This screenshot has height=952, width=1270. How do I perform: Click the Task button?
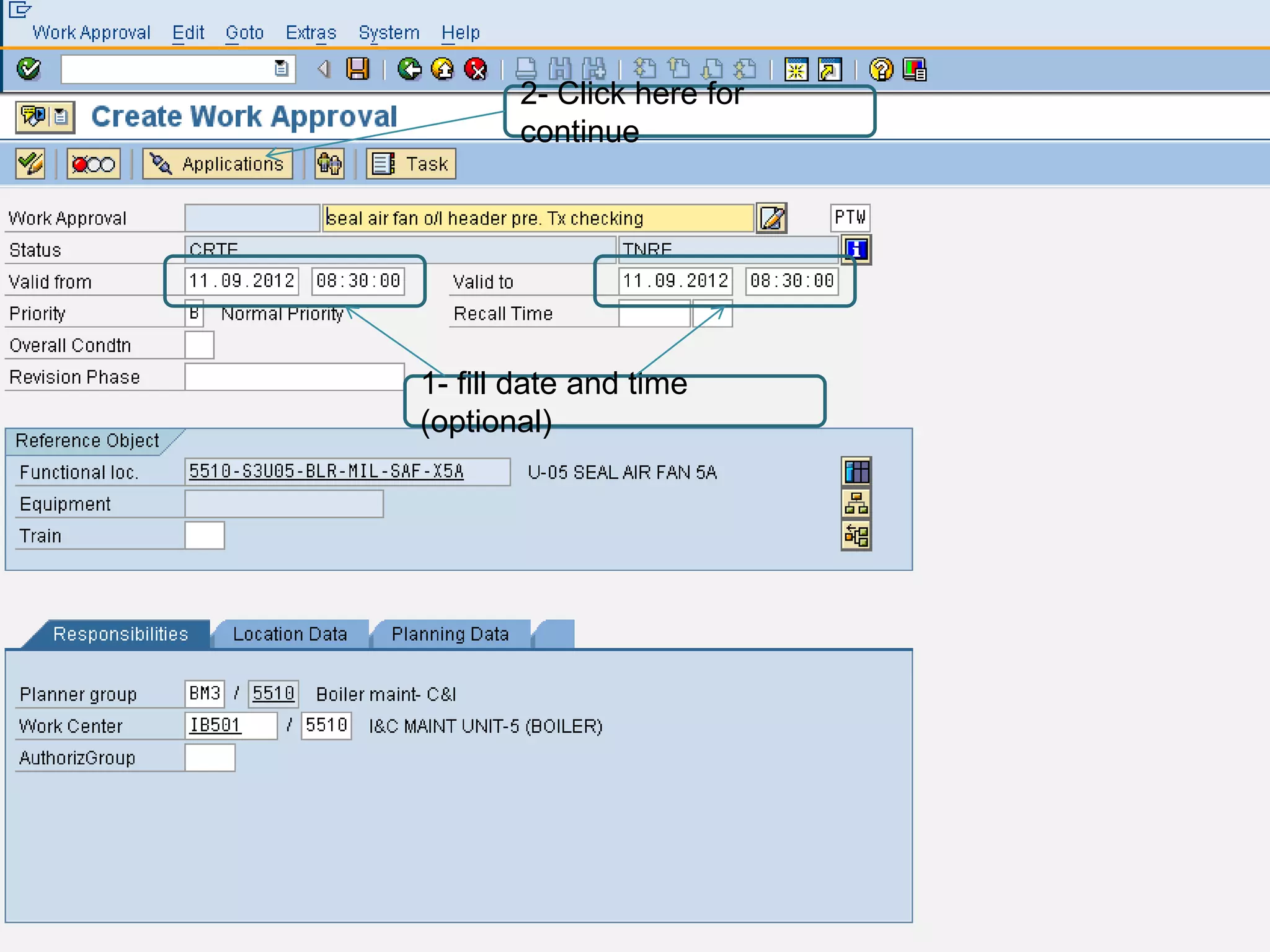pos(411,164)
